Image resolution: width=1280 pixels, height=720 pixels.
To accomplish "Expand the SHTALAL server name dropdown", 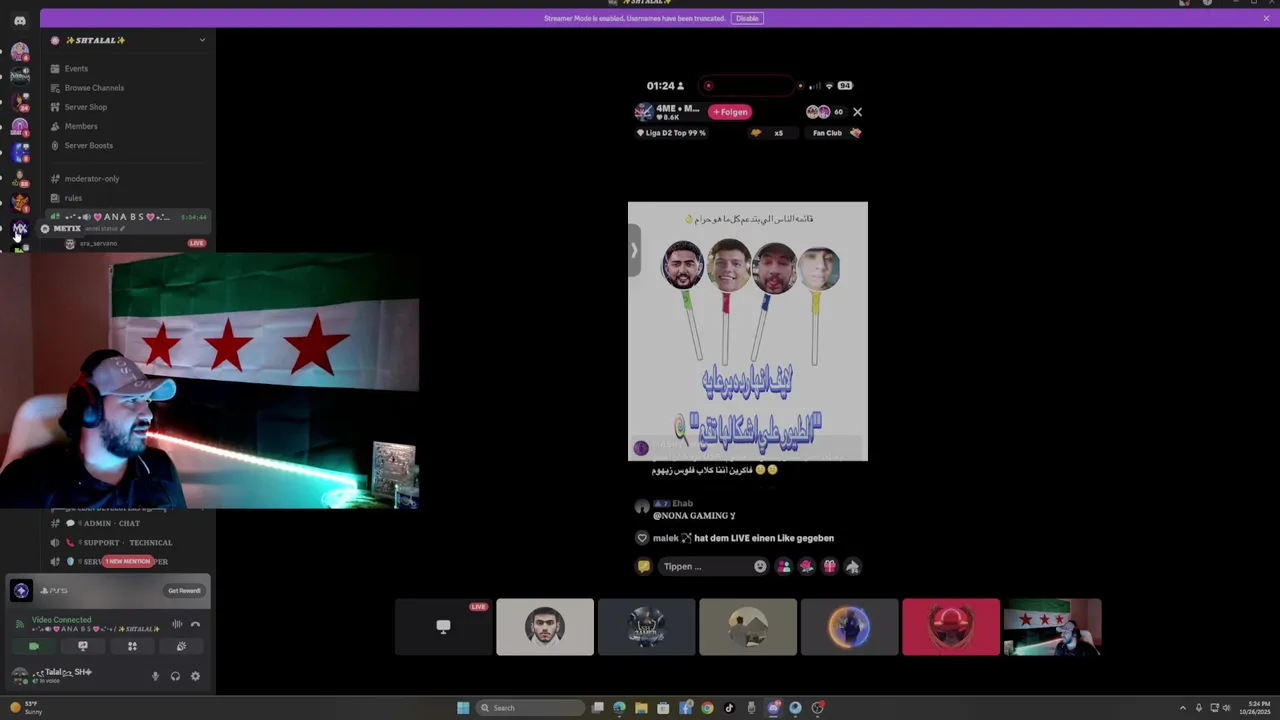I will click(202, 40).
